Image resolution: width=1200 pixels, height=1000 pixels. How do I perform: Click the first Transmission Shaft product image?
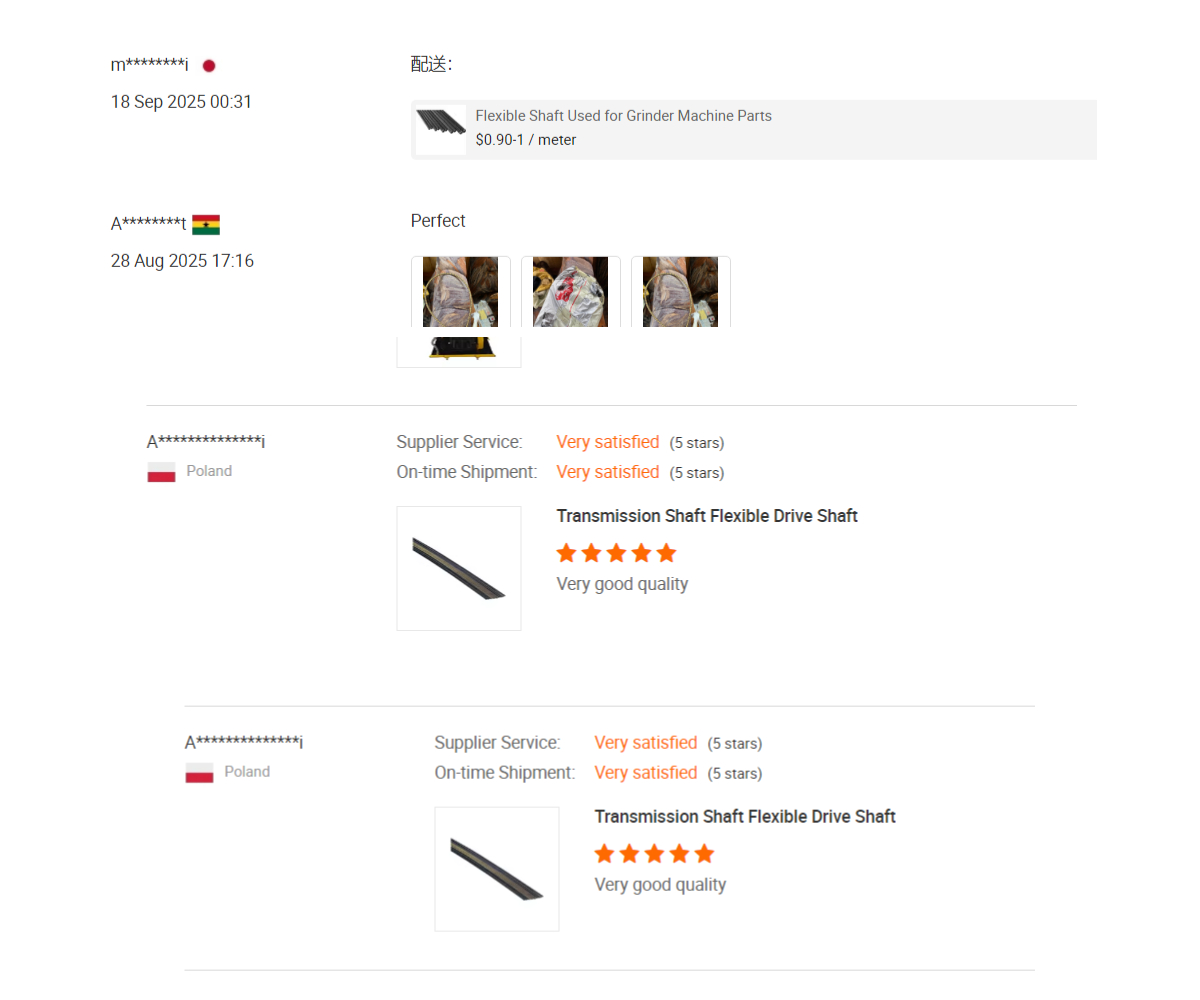click(459, 568)
